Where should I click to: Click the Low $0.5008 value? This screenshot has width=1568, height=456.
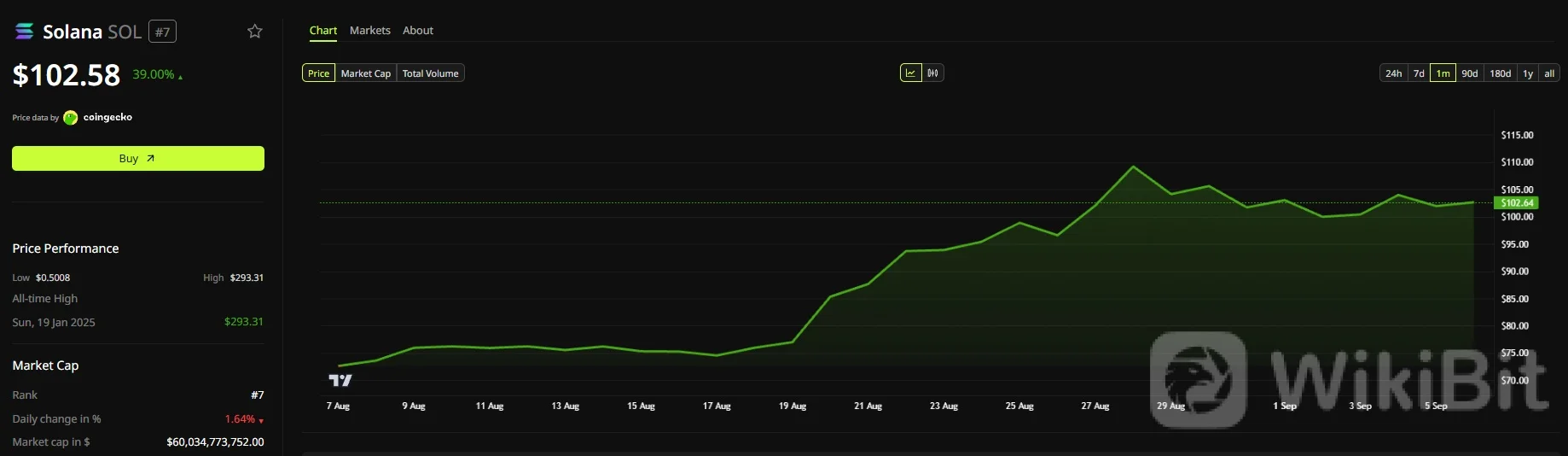(x=53, y=278)
